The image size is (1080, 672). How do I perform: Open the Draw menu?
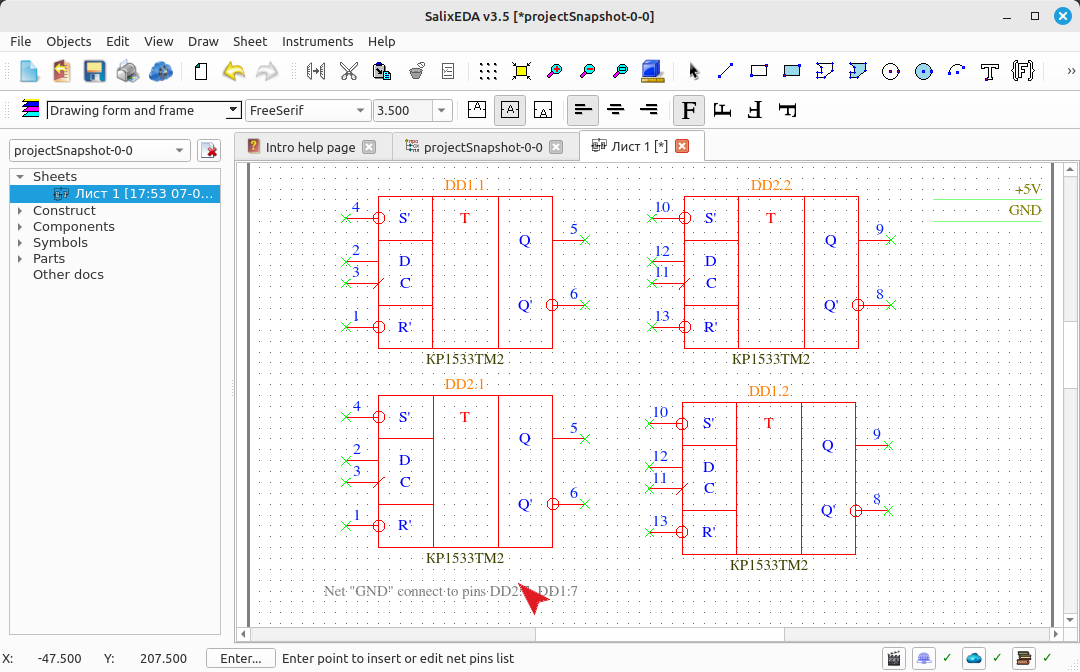pyautogui.click(x=203, y=41)
